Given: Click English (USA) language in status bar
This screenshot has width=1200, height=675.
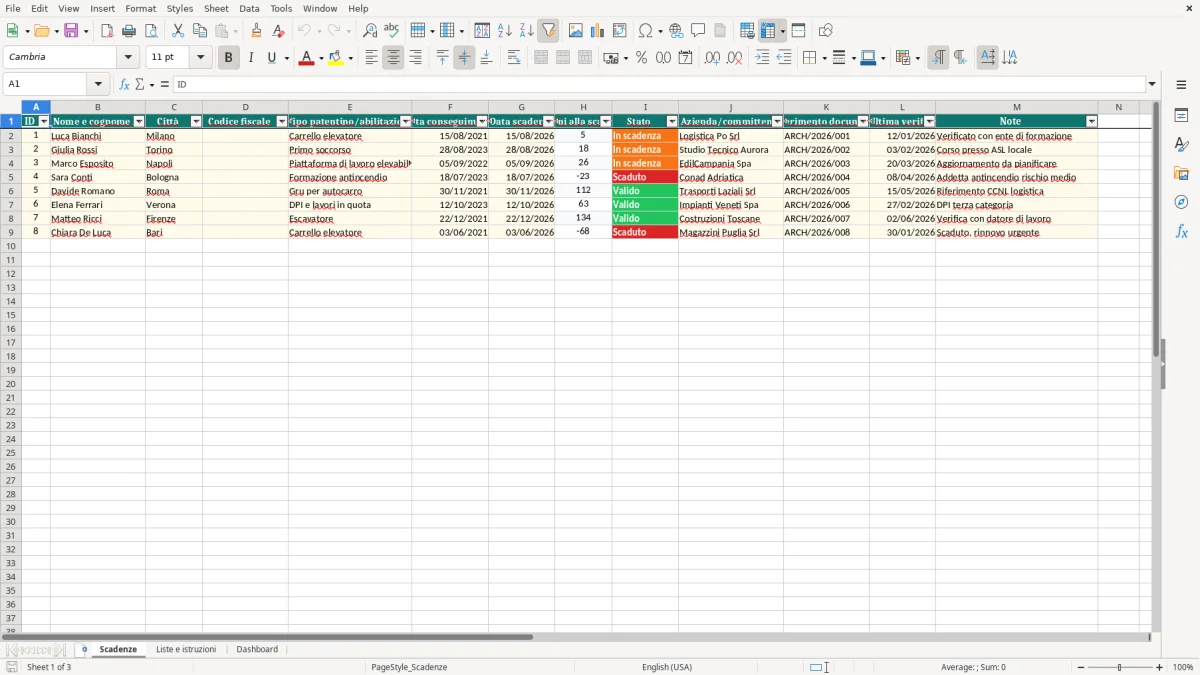Looking at the screenshot, I should pyautogui.click(x=667, y=667).
